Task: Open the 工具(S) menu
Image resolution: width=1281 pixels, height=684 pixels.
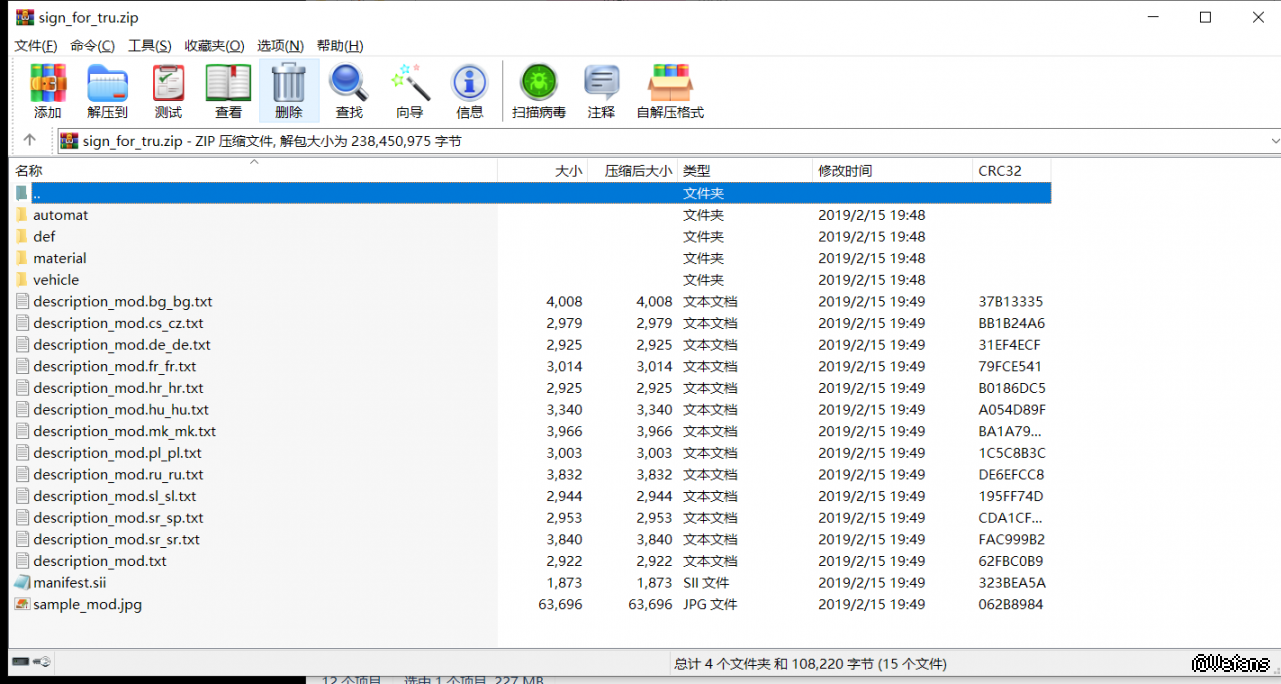Action: (150, 46)
